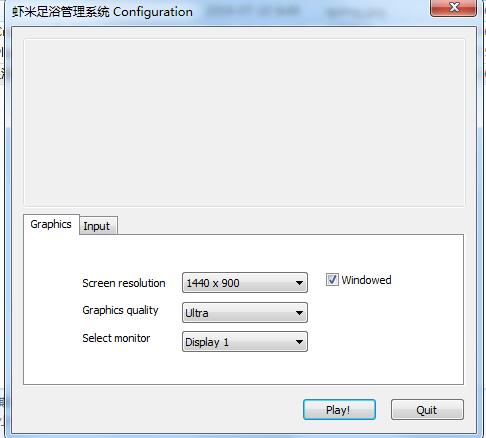Click the Screen resolution label

click(x=124, y=283)
